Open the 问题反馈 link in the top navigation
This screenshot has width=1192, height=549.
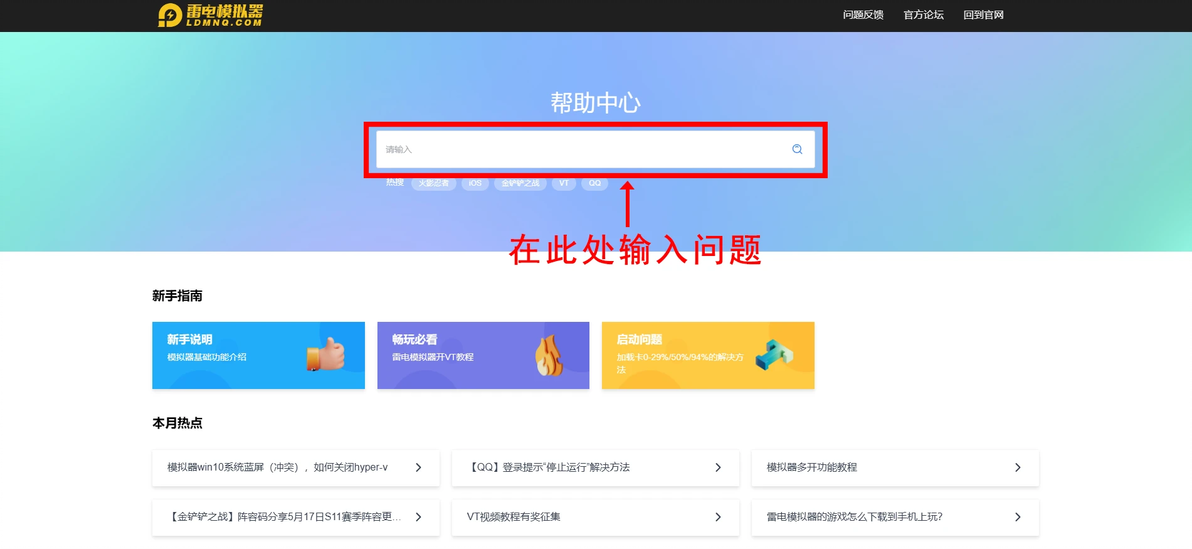863,14
